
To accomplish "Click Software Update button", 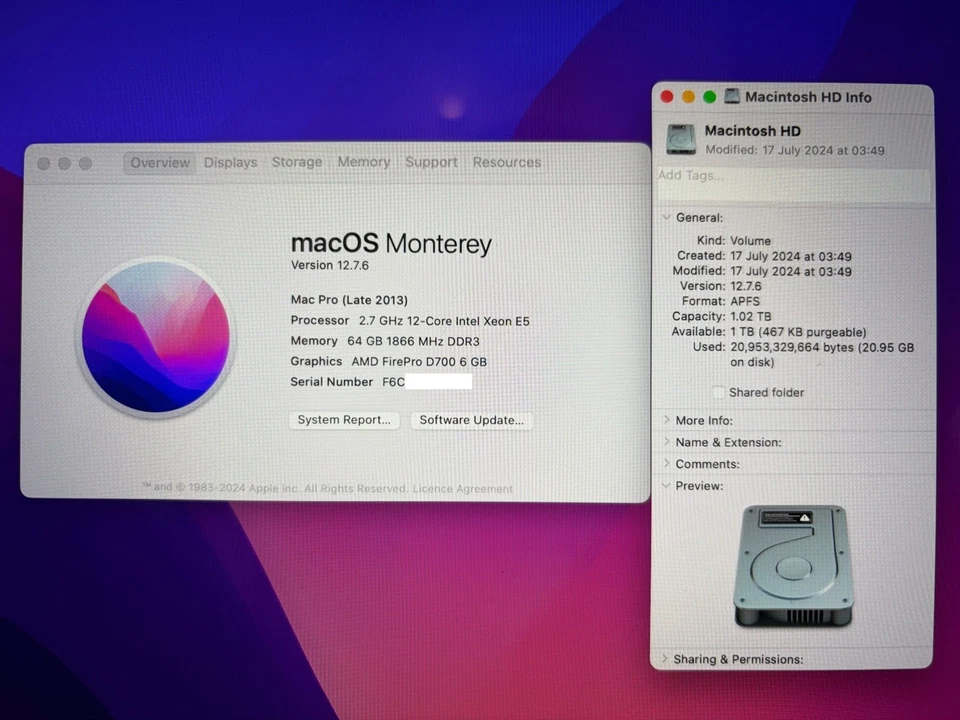I will (x=471, y=419).
